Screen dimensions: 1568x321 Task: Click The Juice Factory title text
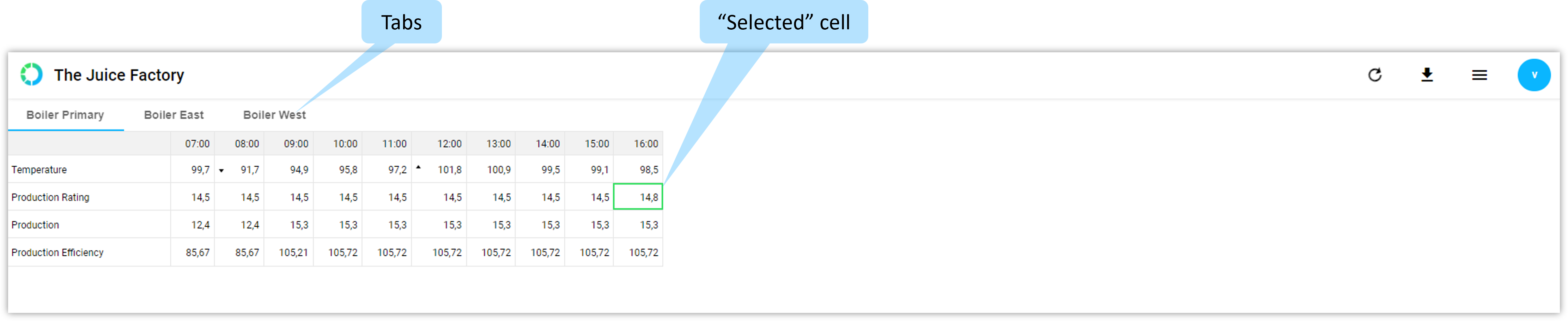point(119,75)
